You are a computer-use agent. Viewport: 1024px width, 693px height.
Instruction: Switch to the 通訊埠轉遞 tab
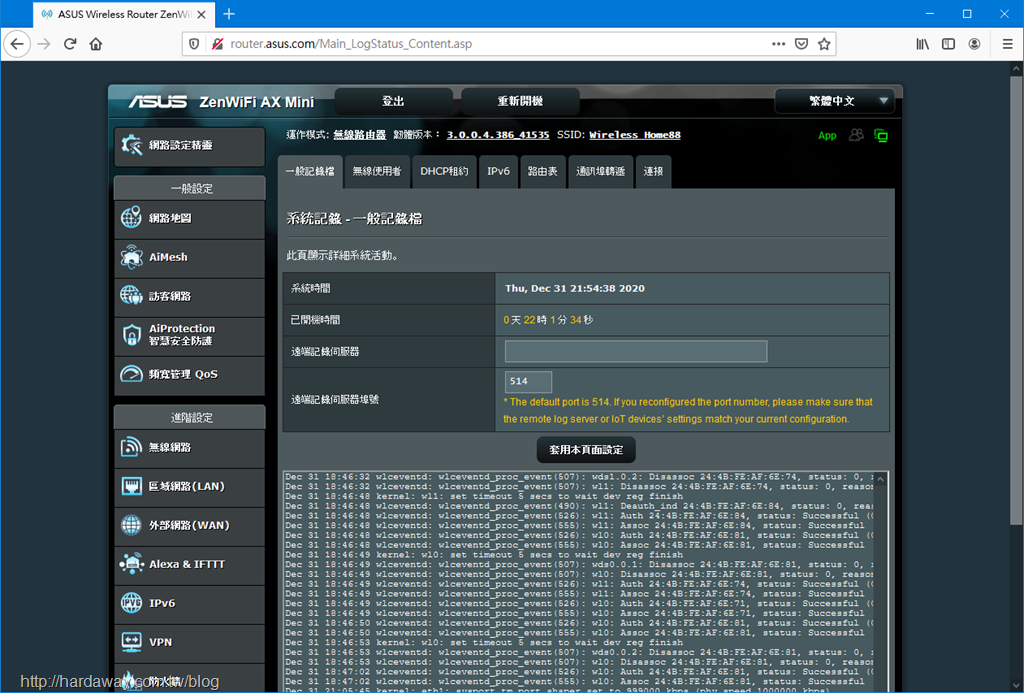pyautogui.click(x=600, y=172)
